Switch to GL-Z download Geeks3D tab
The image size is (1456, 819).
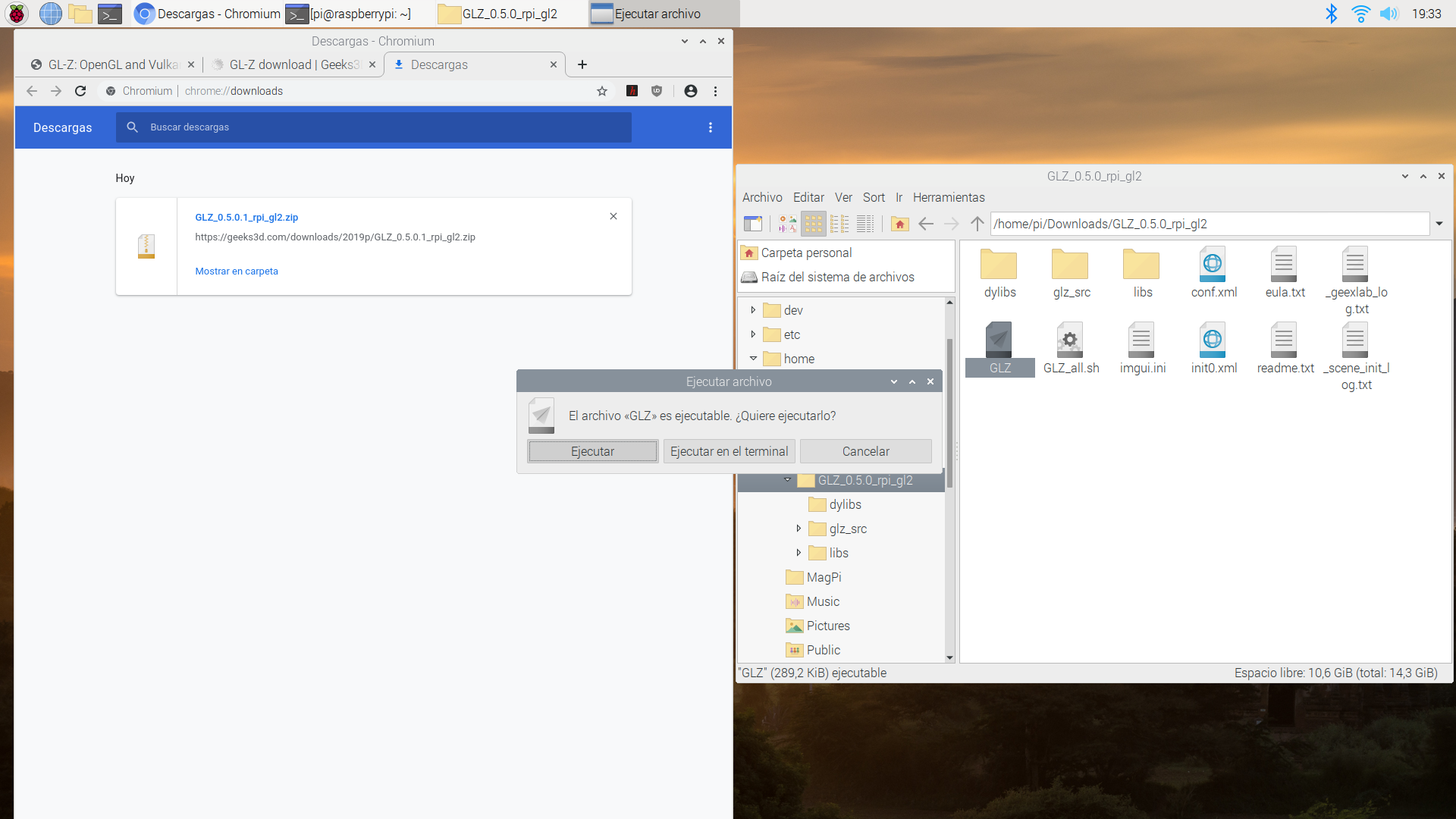293,64
